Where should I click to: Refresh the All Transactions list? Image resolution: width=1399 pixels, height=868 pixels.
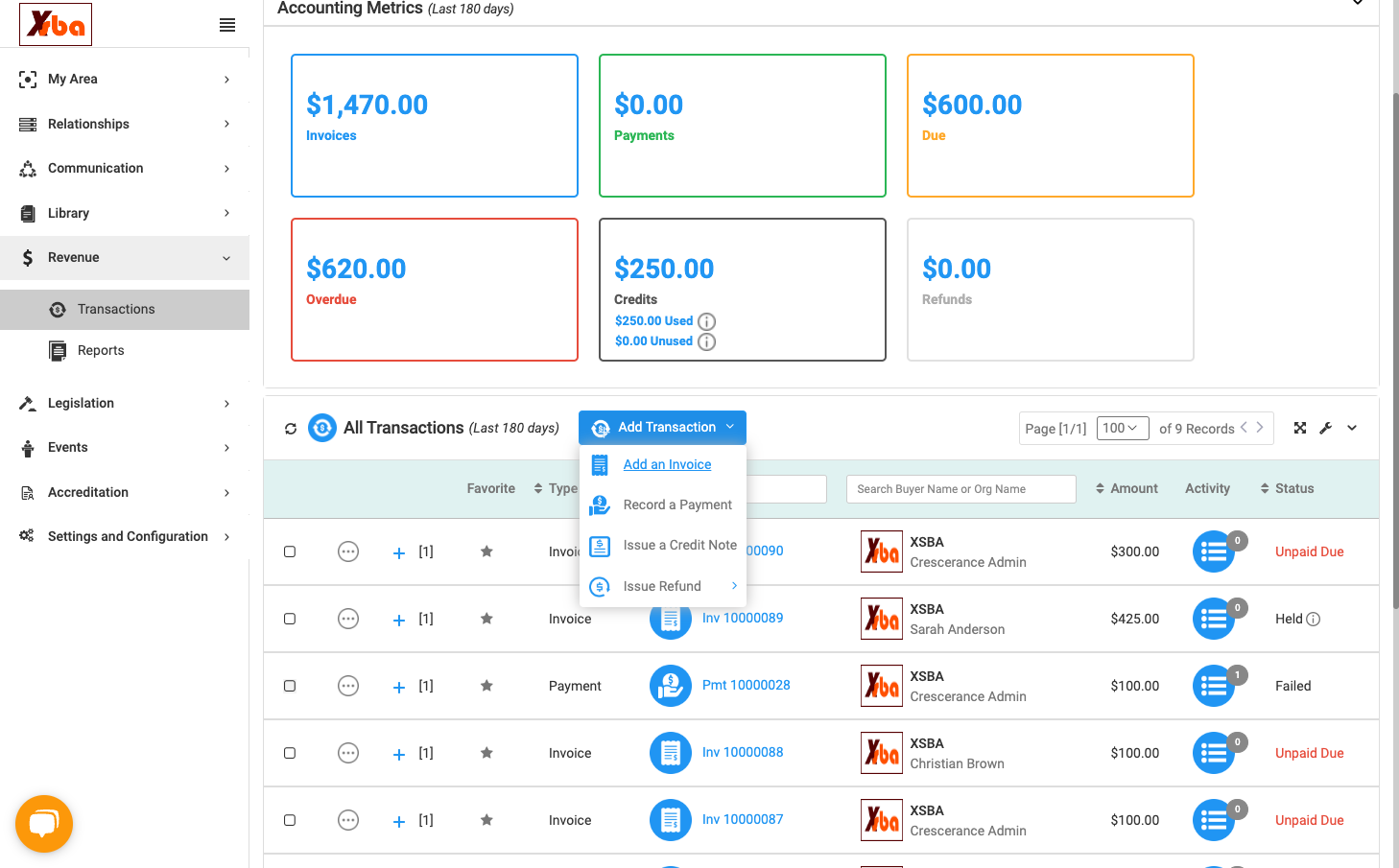(x=291, y=429)
